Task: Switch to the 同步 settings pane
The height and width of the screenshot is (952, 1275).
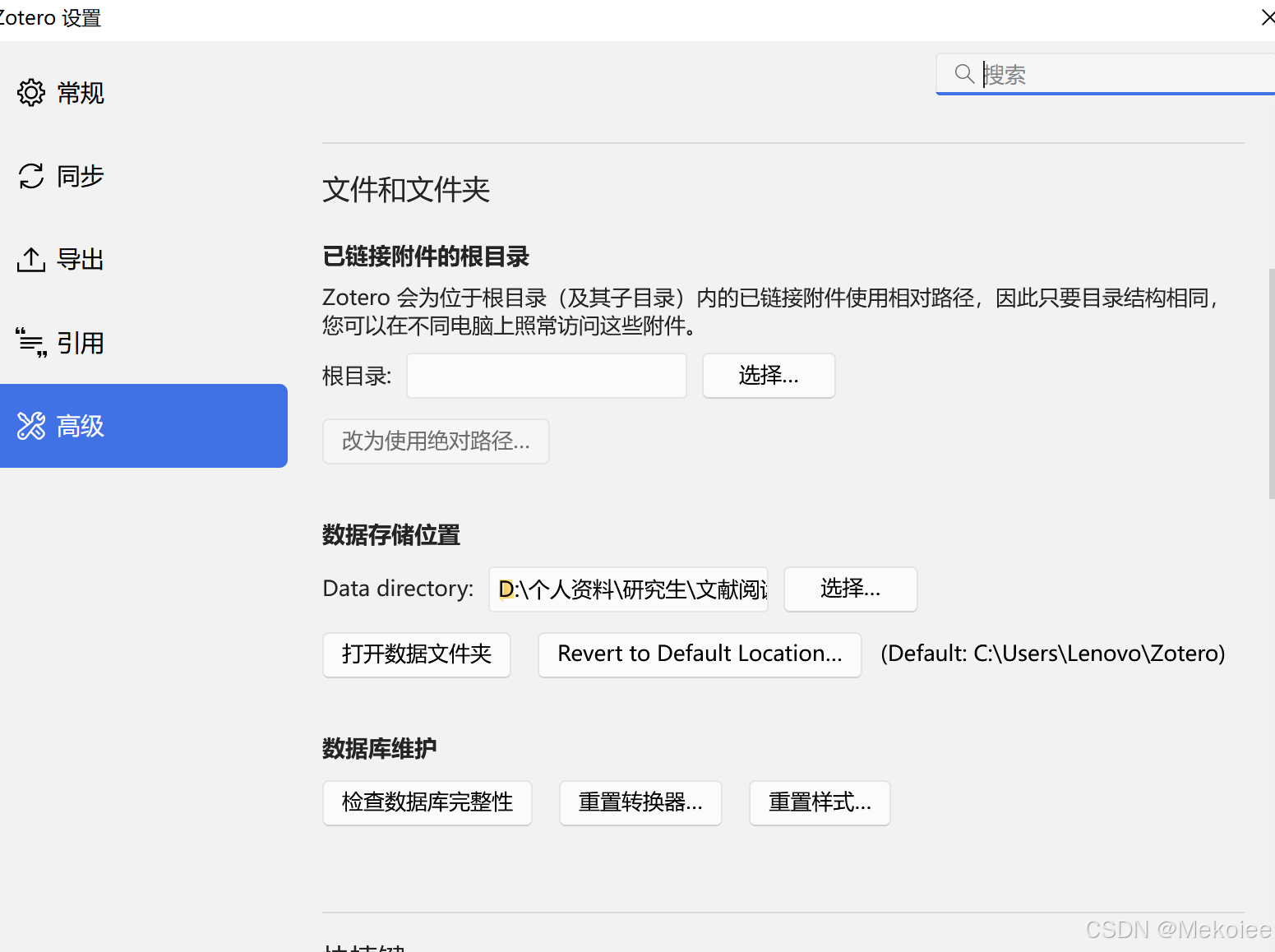Action: (x=144, y=176)
